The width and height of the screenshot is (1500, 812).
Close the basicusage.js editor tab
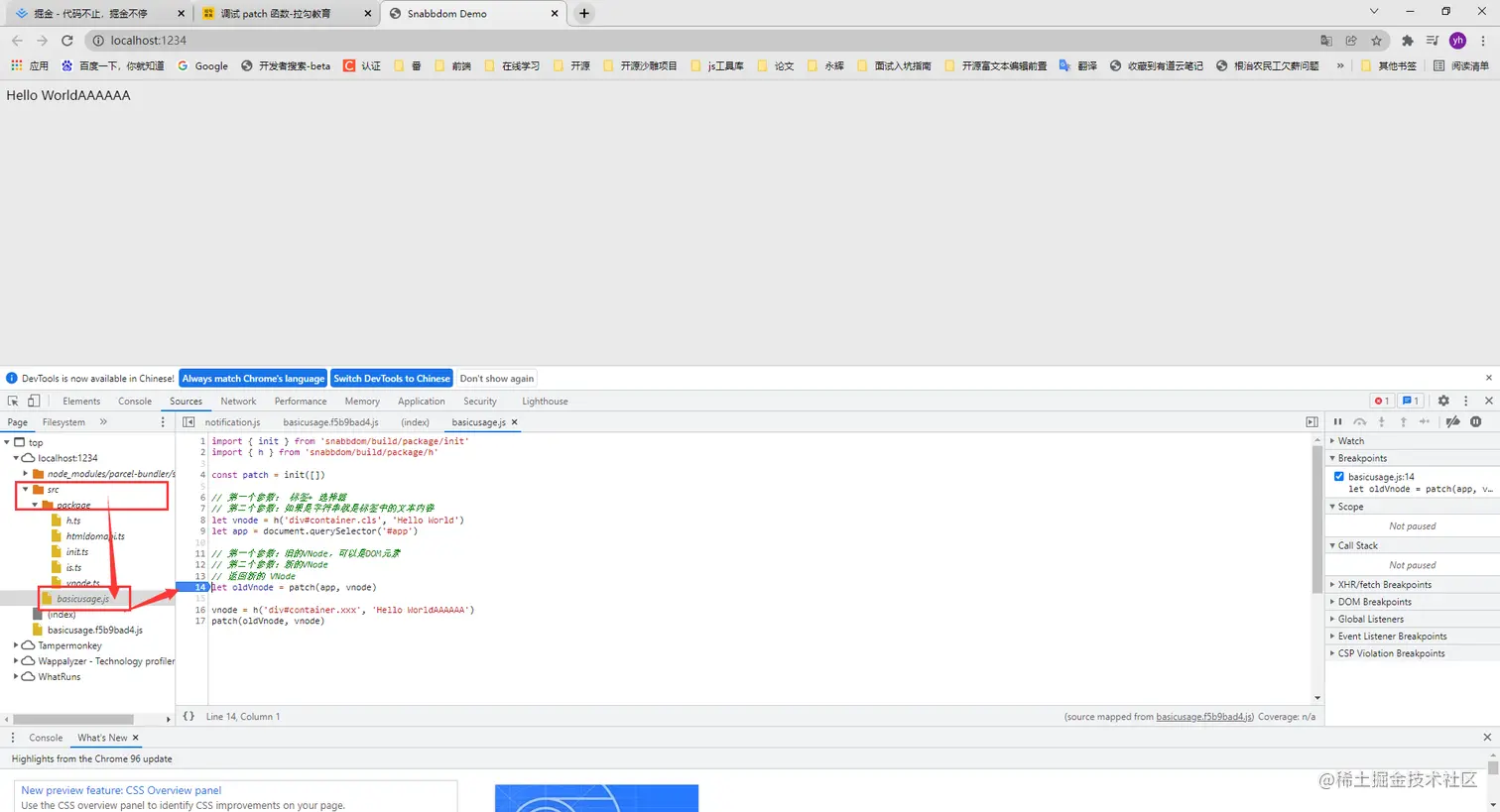click(514, 422)
